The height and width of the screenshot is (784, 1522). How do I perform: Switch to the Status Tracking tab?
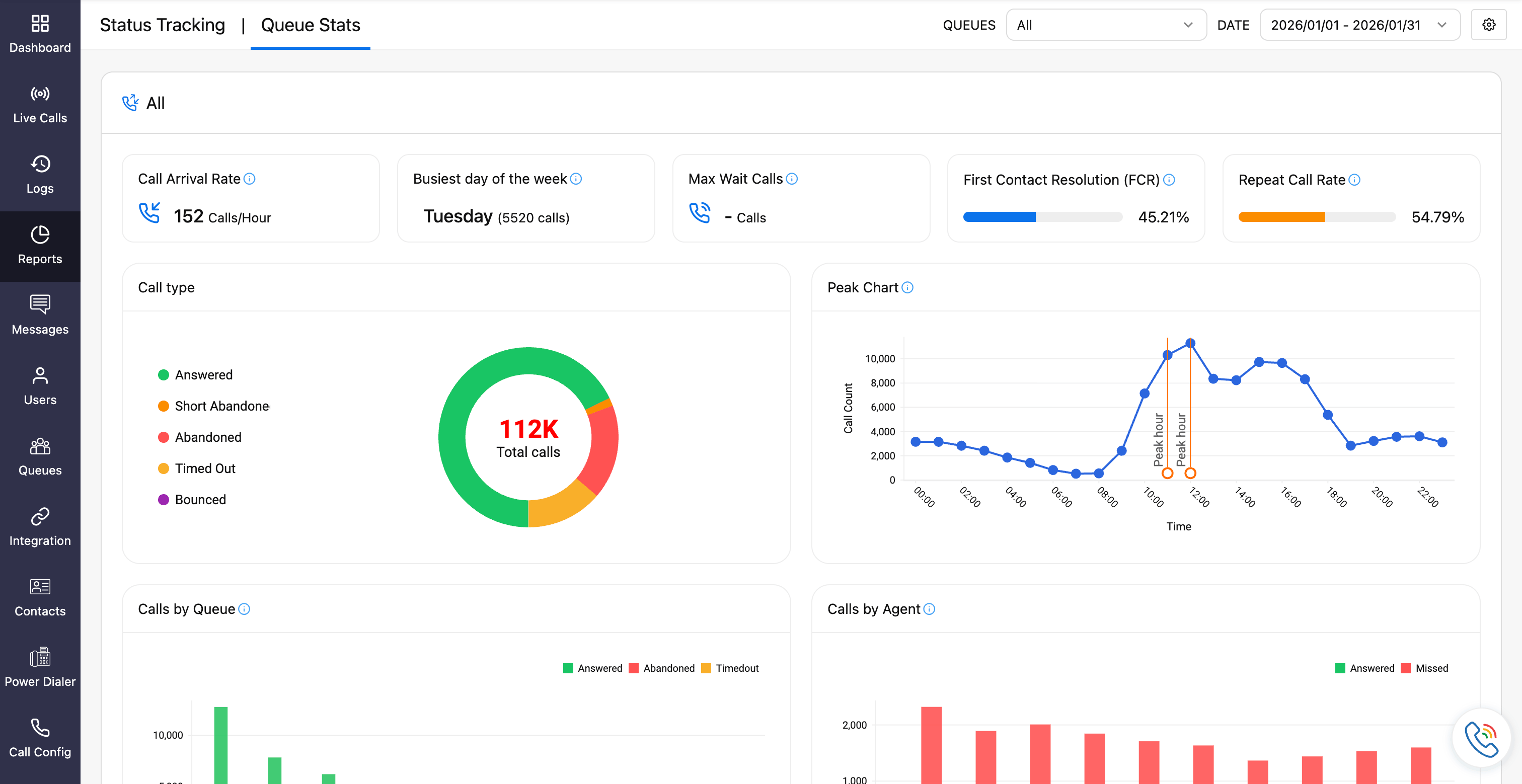[x=163, y=25]
